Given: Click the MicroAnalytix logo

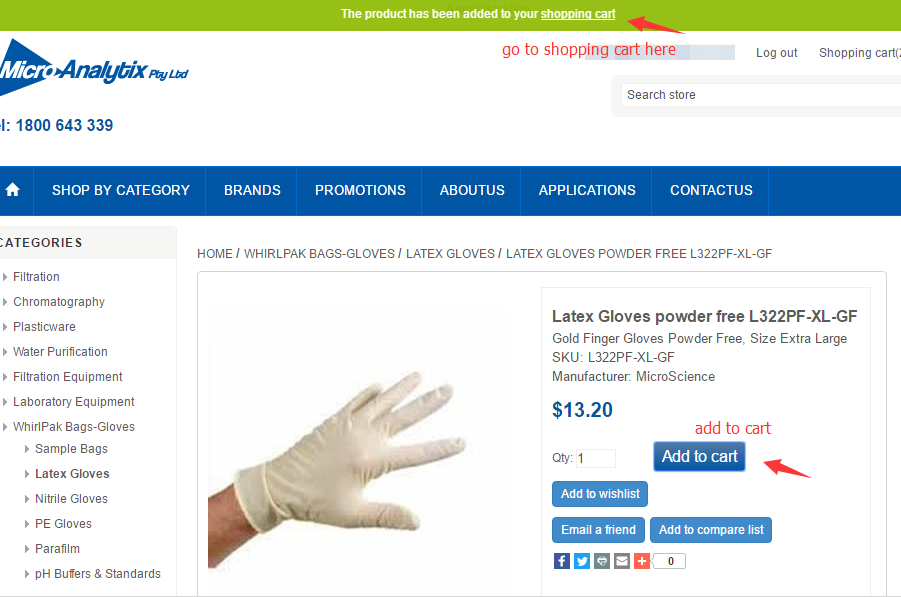Looking at the screenshot, I should click(94, 68).
